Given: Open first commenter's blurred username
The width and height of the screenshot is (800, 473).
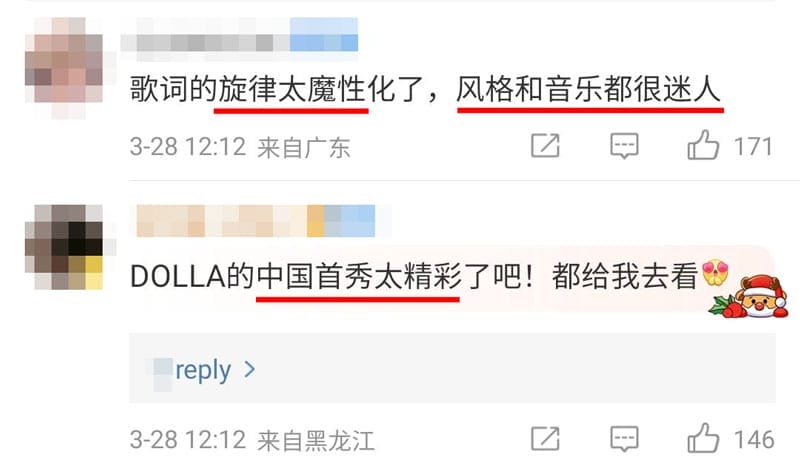Looking at the screenshot, I should coord(239,34).
